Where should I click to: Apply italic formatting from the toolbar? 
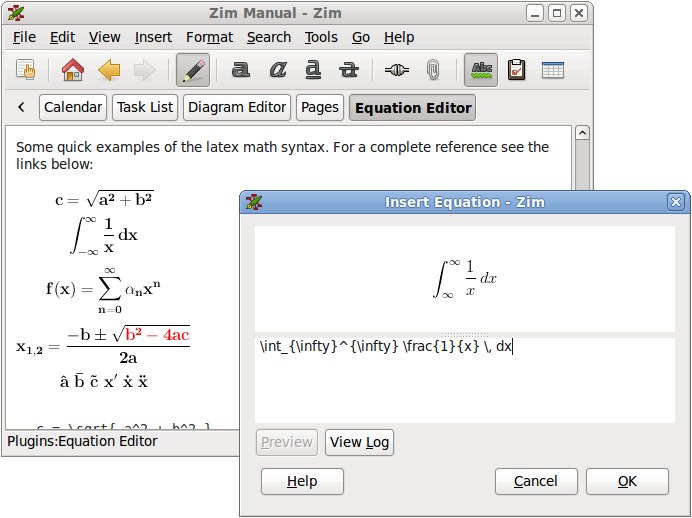(x=277, y=70)
